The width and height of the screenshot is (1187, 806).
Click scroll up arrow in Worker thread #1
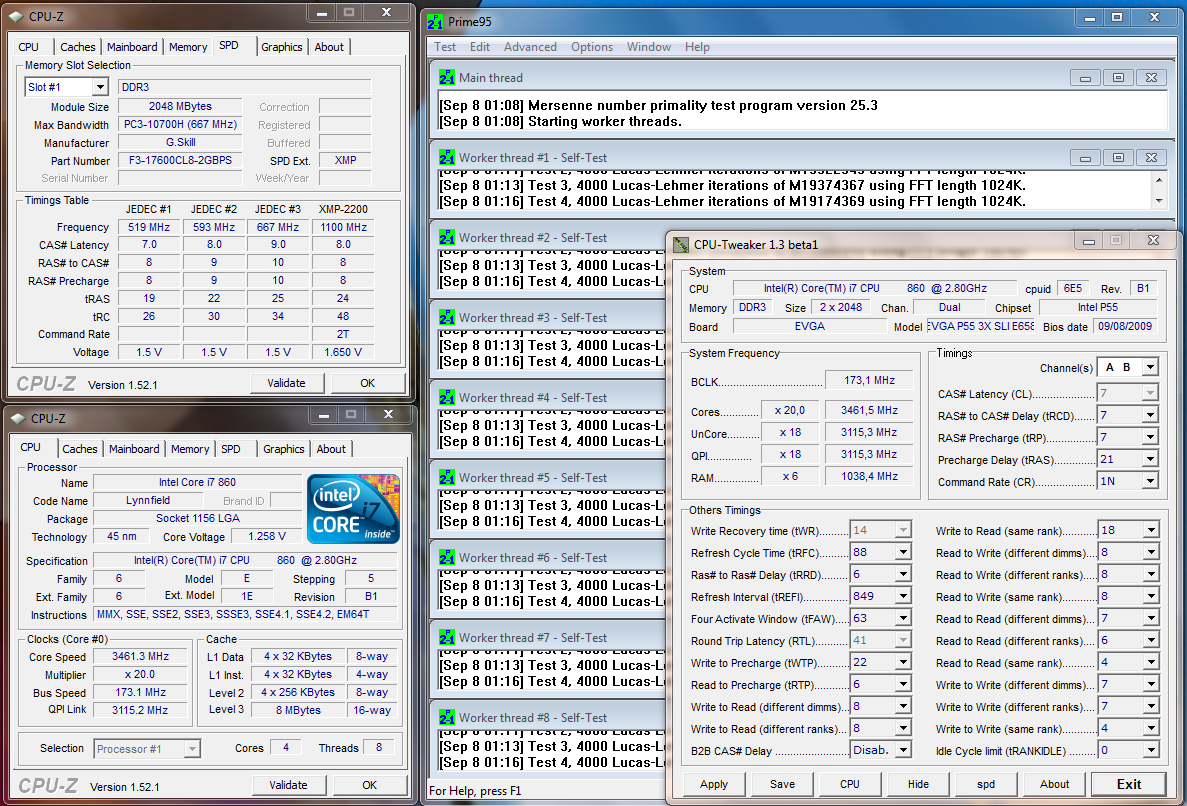point(1159,180)
